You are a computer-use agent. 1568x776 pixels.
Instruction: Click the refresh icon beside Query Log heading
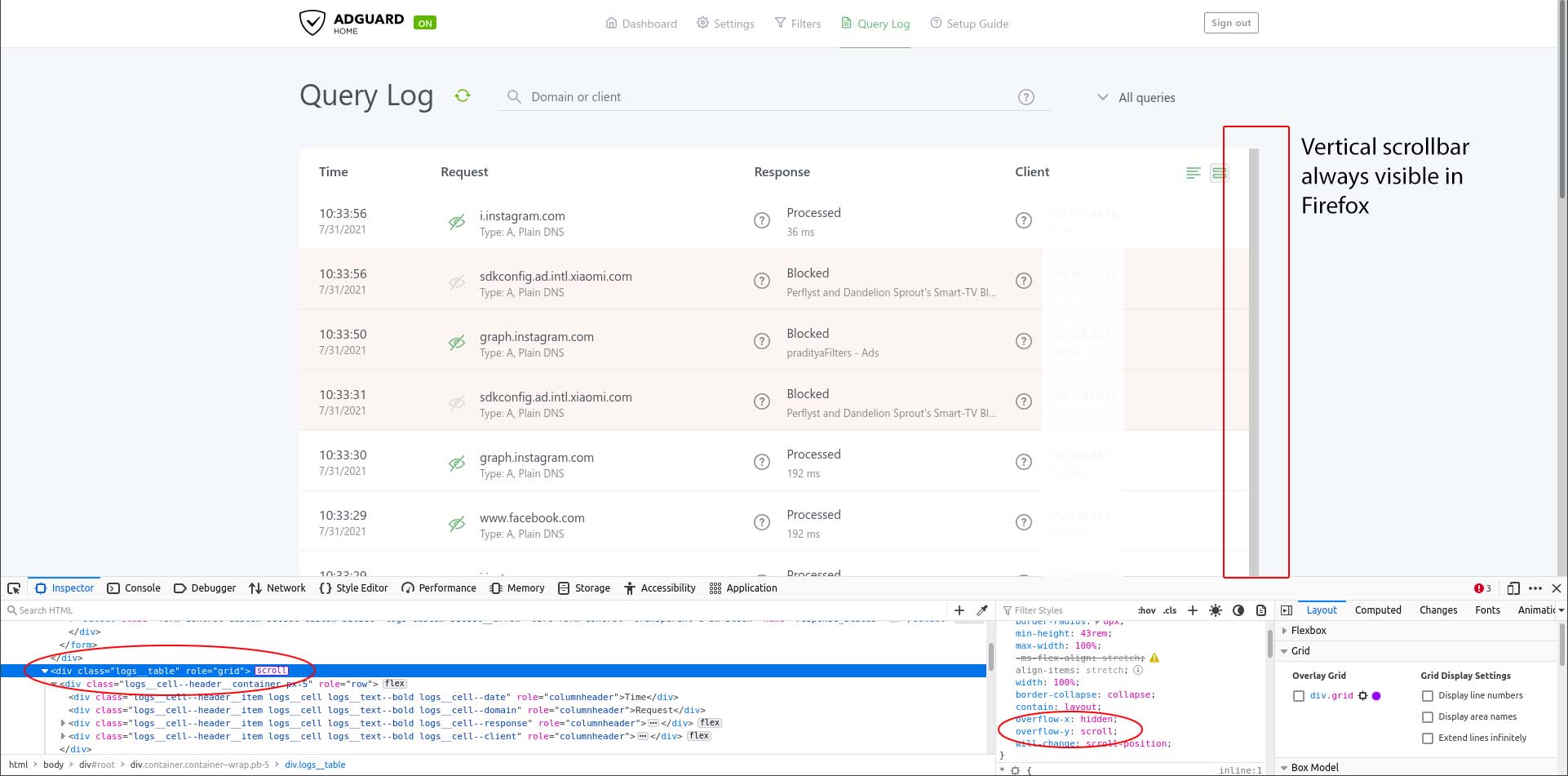463,95
